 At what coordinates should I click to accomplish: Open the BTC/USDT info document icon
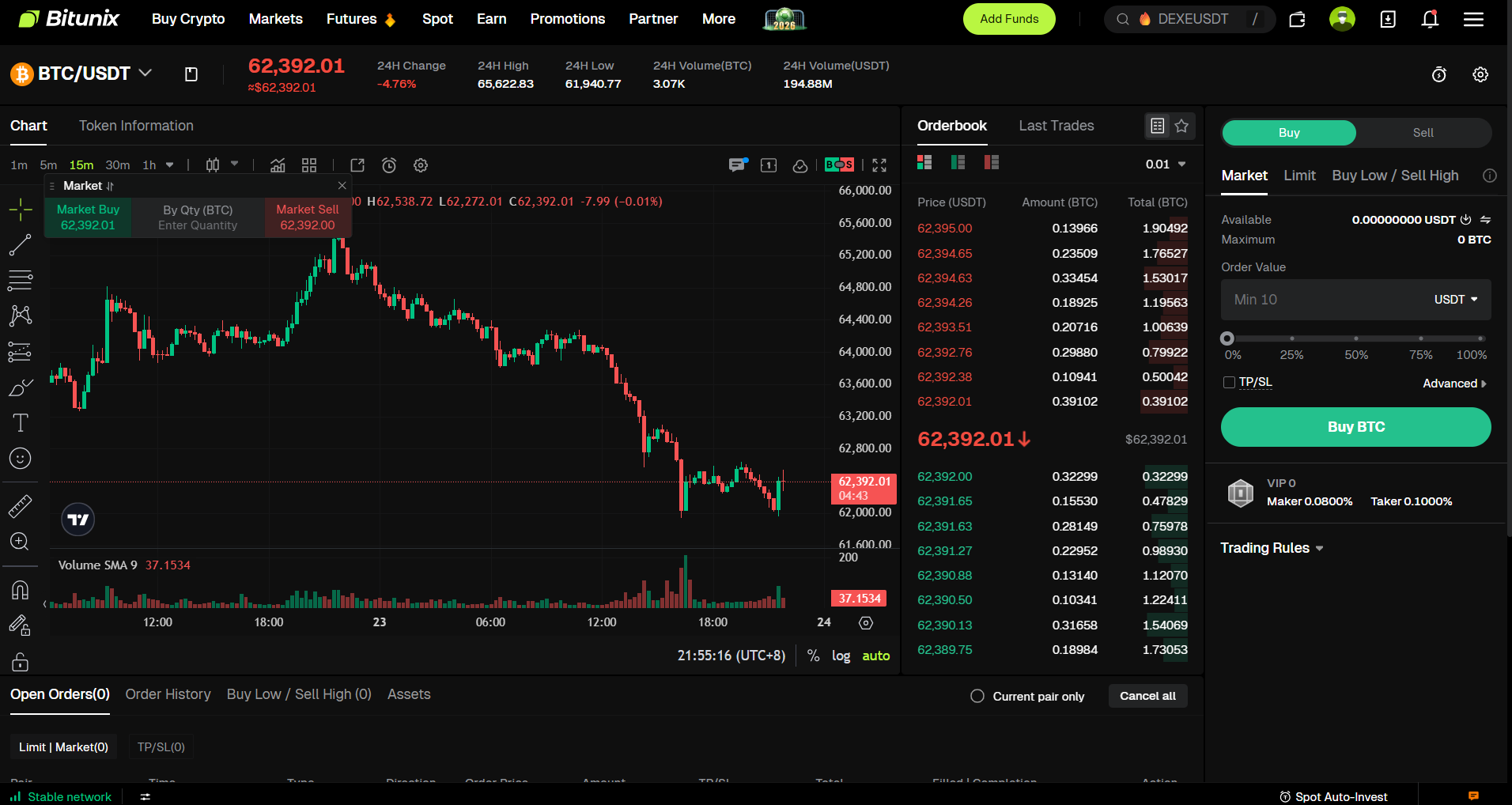tap(191, 74)
